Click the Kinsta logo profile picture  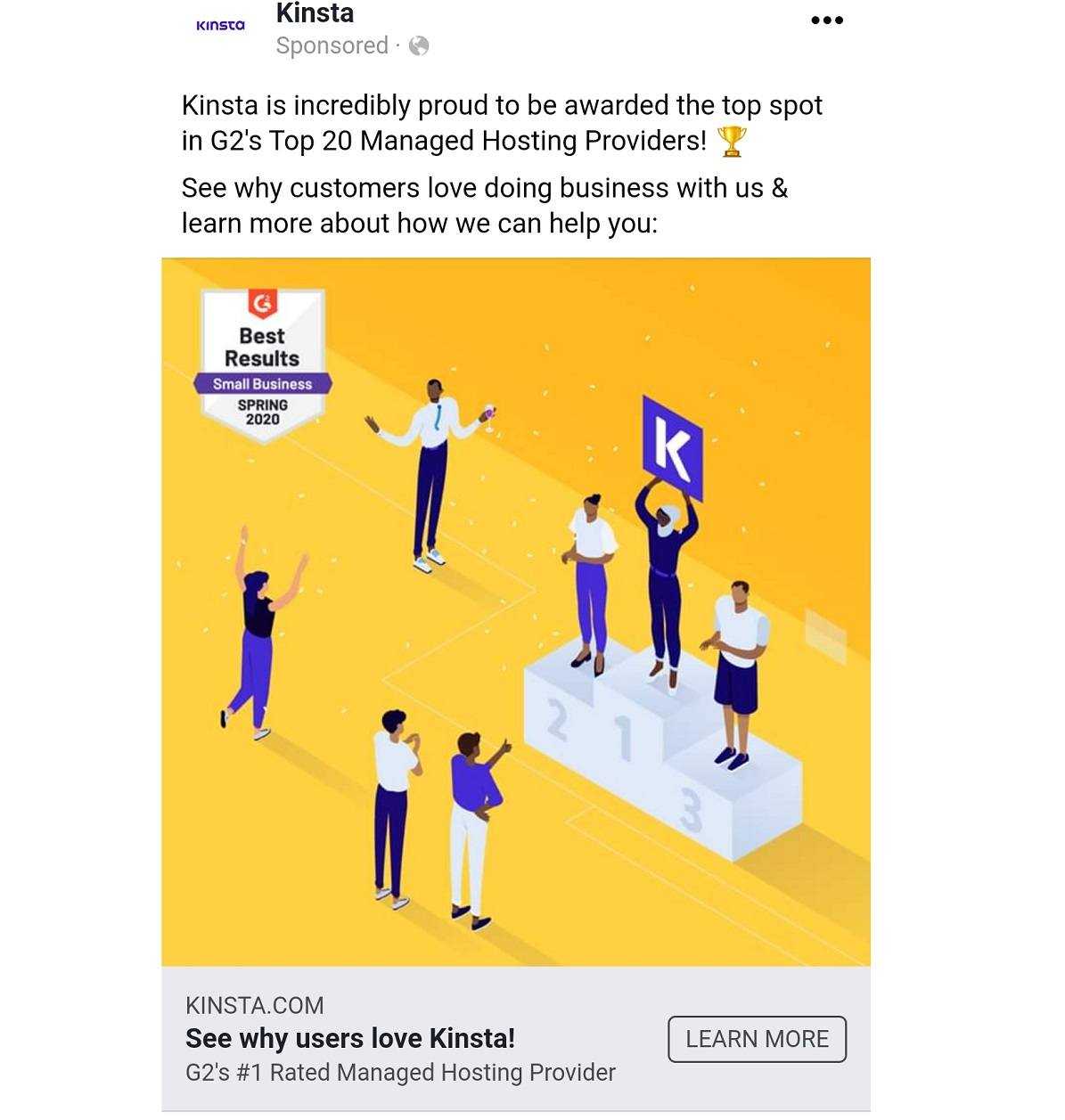click(220, 26)
